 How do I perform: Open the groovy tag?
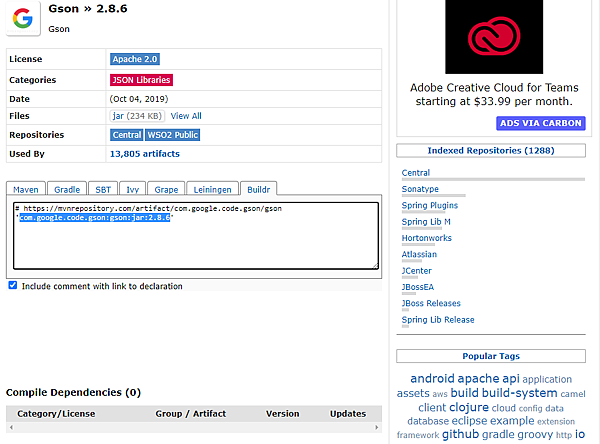(535, 435)
